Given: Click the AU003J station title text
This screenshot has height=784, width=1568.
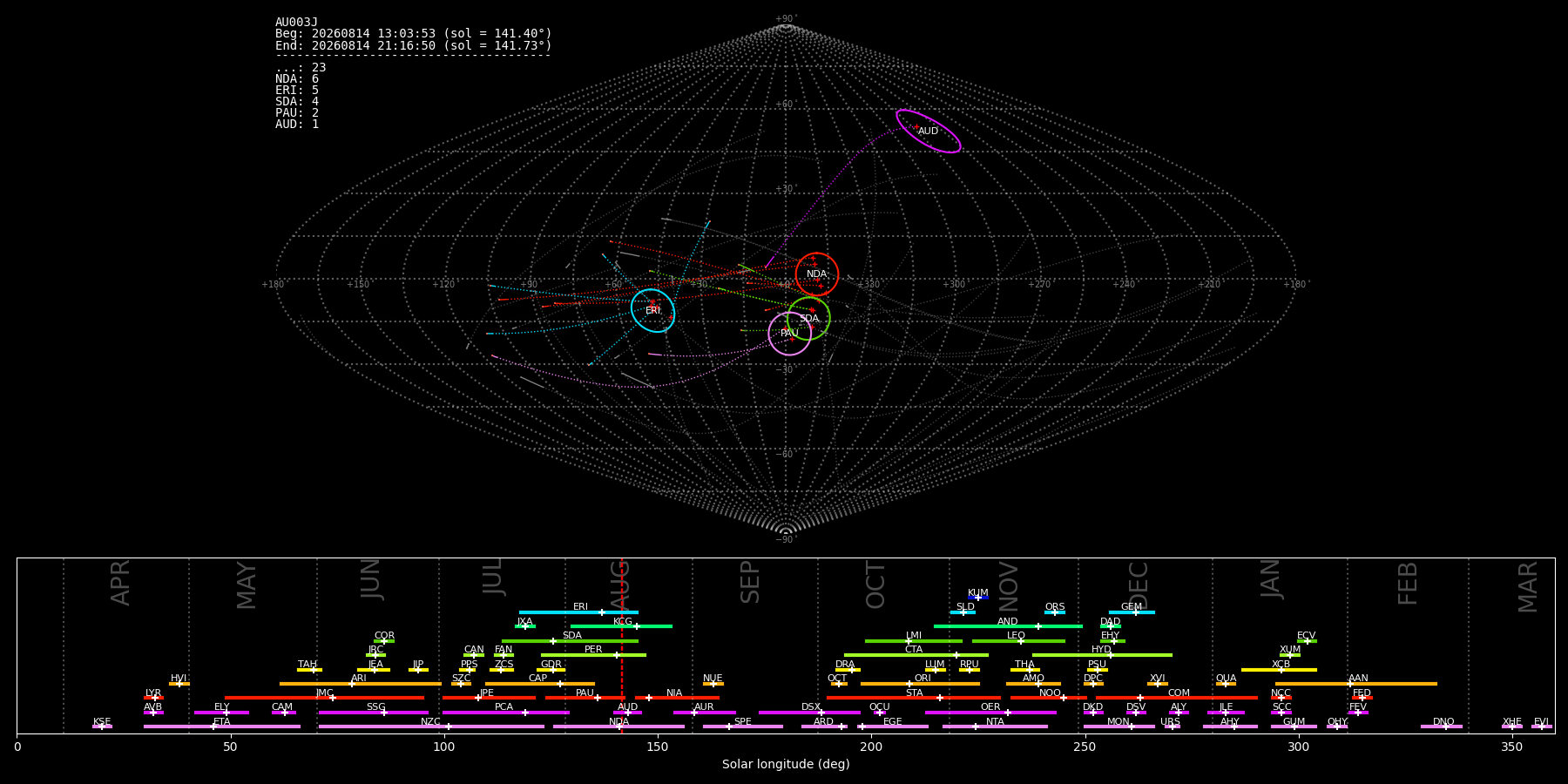Looking at the screenshot, I should pyautogui.click(x=296, y=23).
